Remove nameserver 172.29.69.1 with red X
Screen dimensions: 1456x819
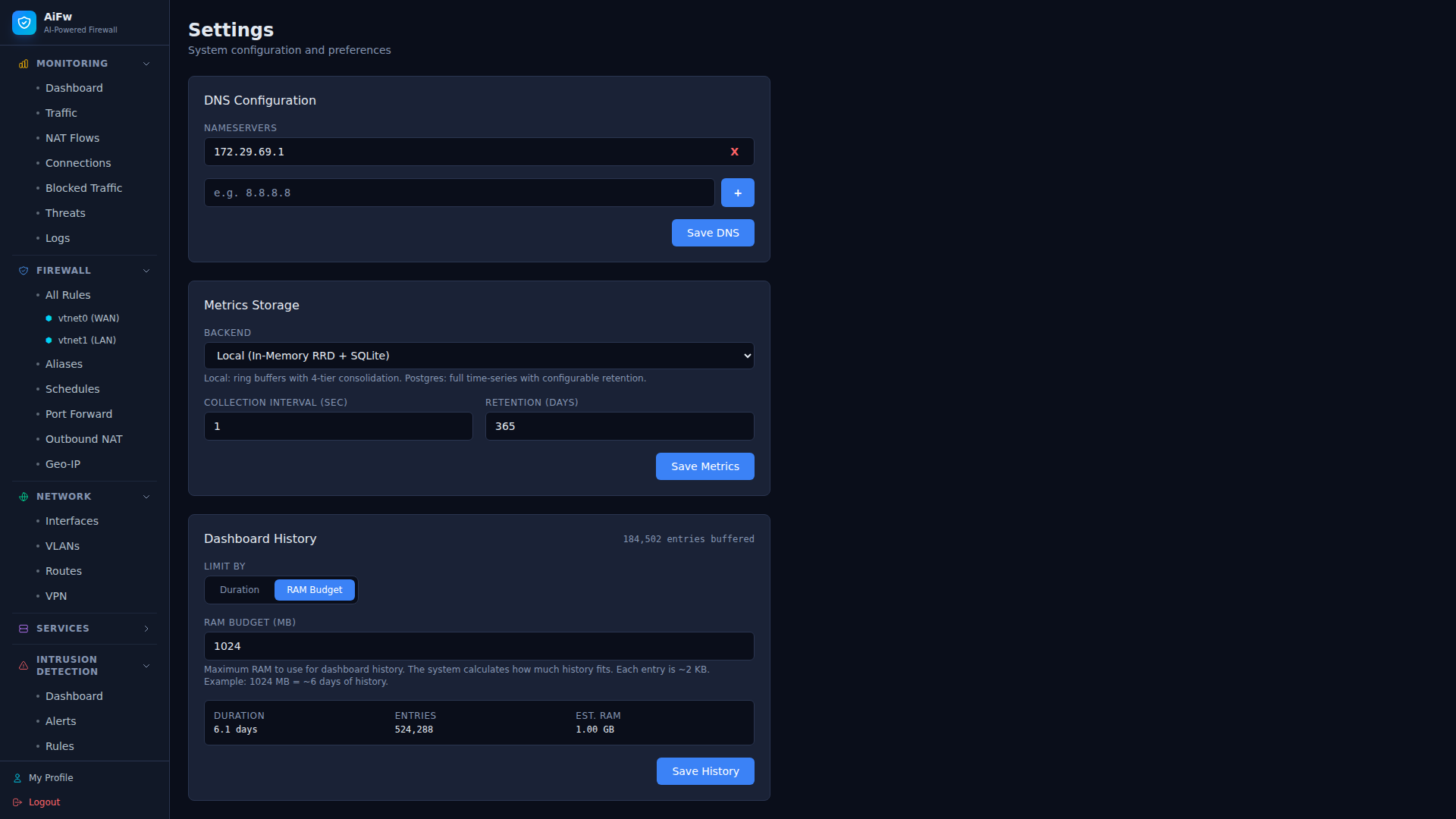pos(734,152)
